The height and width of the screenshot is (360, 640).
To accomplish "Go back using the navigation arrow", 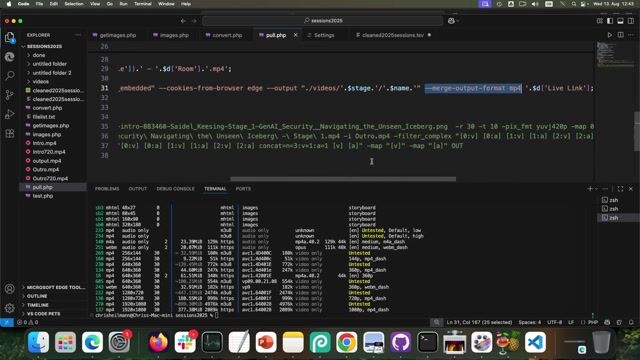I will pos(183,21).
